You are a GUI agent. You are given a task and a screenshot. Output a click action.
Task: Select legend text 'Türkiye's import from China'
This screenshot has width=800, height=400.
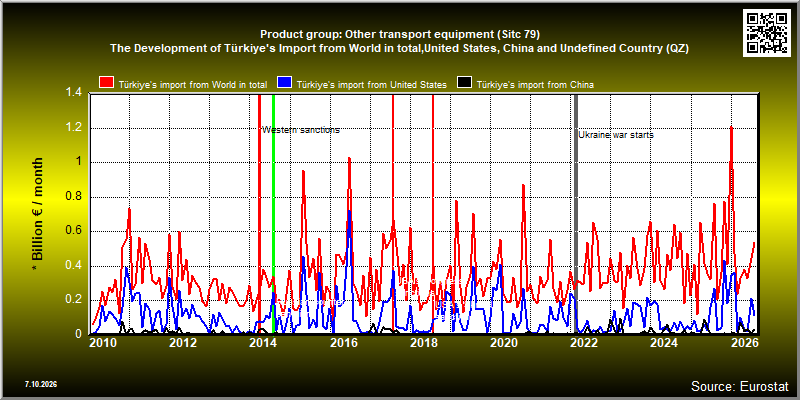[535, 85]
